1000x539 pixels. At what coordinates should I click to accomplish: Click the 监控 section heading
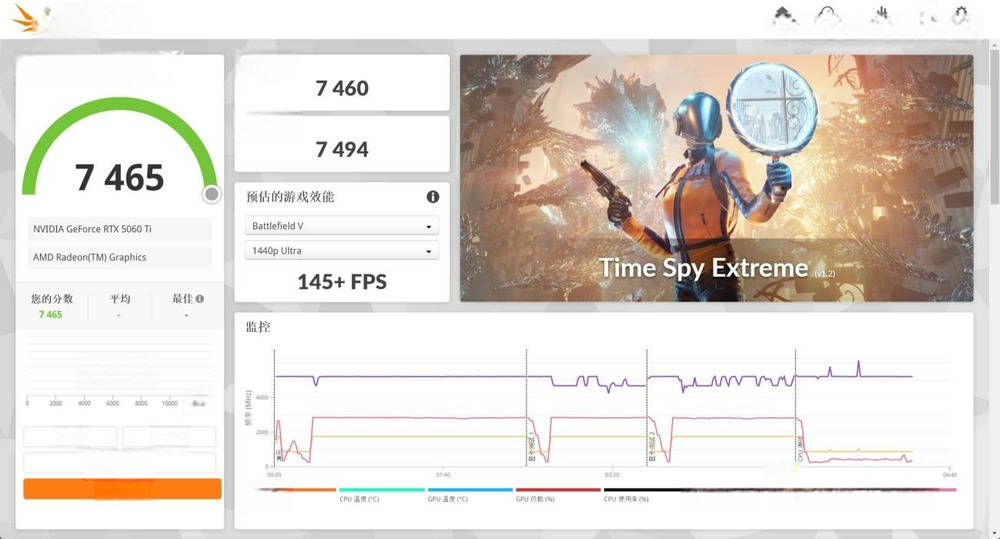pos(258,327)
